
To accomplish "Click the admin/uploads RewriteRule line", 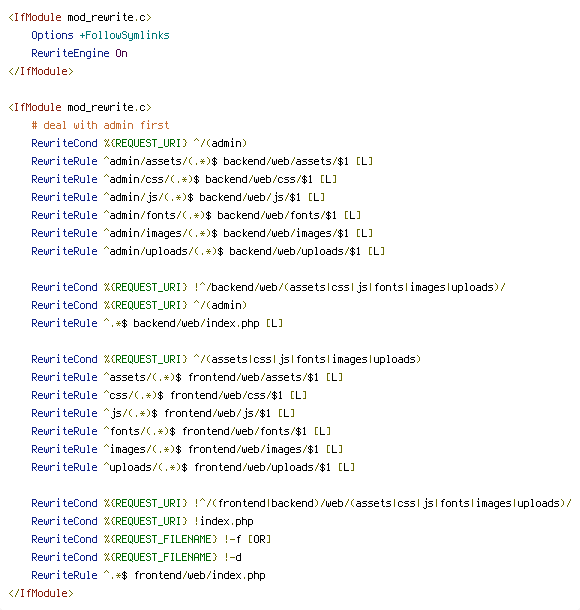I will click(x=208, y=251).
